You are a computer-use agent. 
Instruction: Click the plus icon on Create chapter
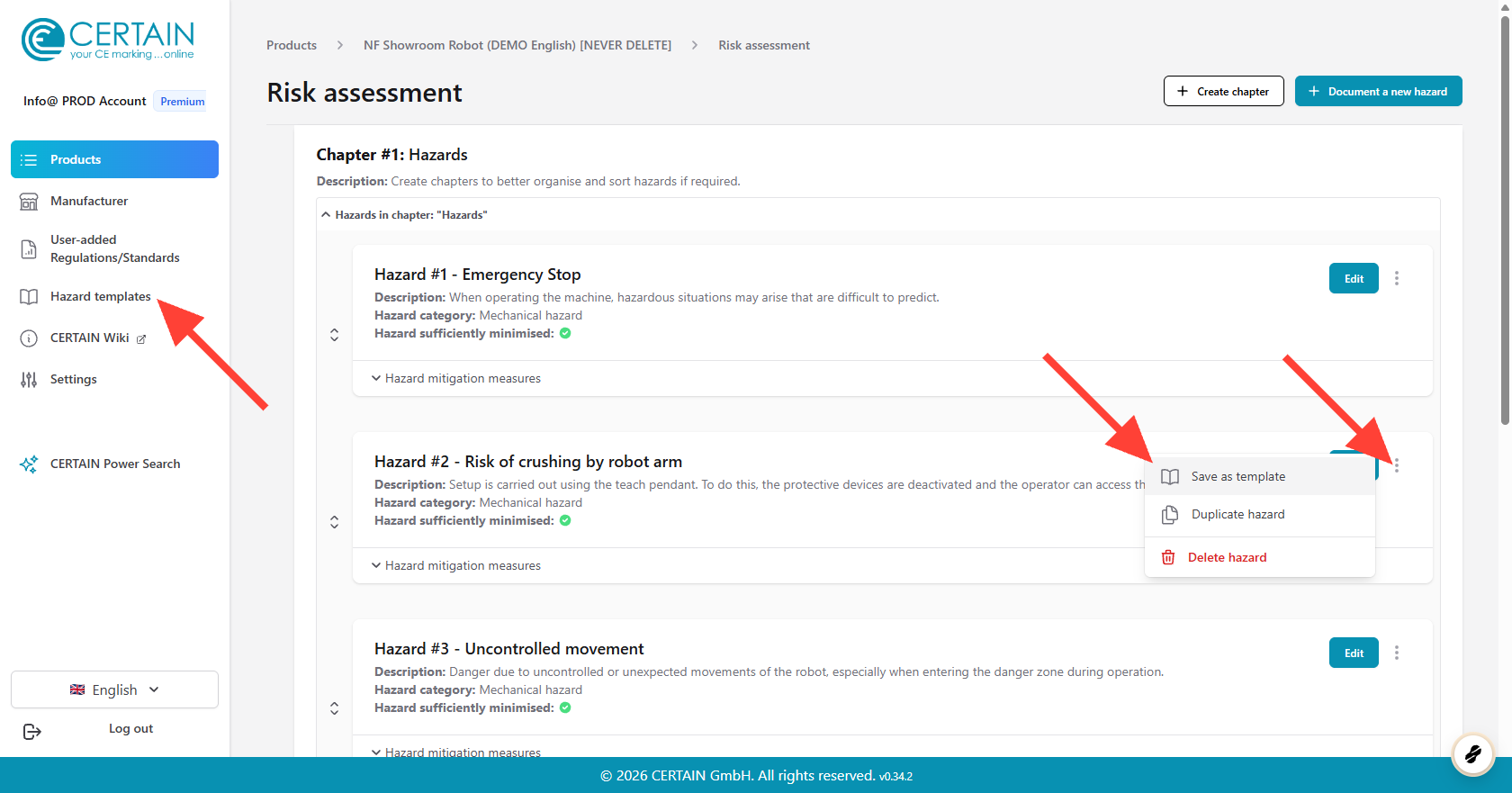[x=1183, y=91]
